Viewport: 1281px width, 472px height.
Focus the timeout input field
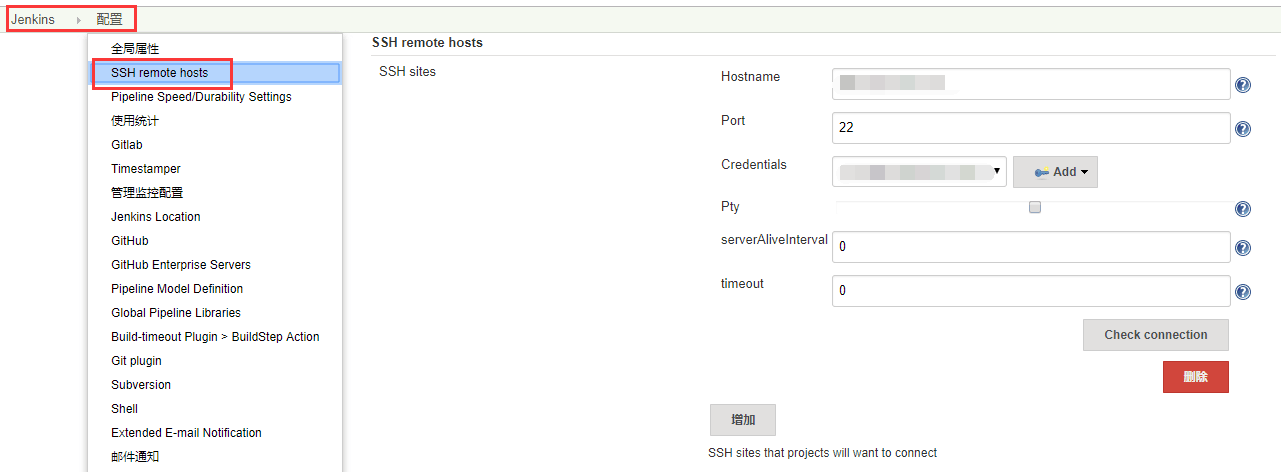1031,291
